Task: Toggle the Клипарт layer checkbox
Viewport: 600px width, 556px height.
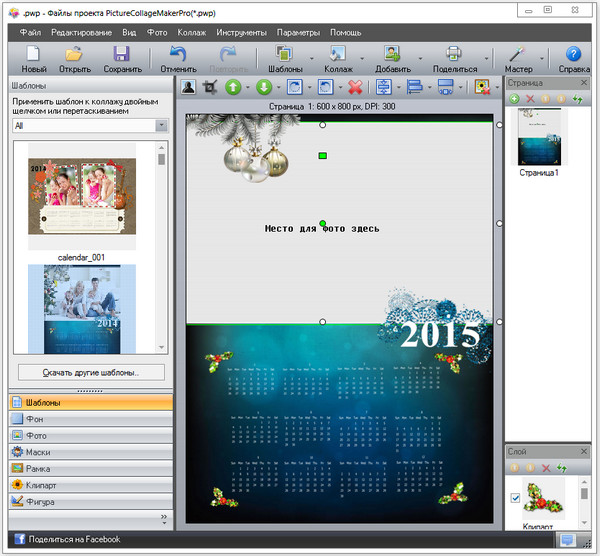Action: click(x=515, y=498)
